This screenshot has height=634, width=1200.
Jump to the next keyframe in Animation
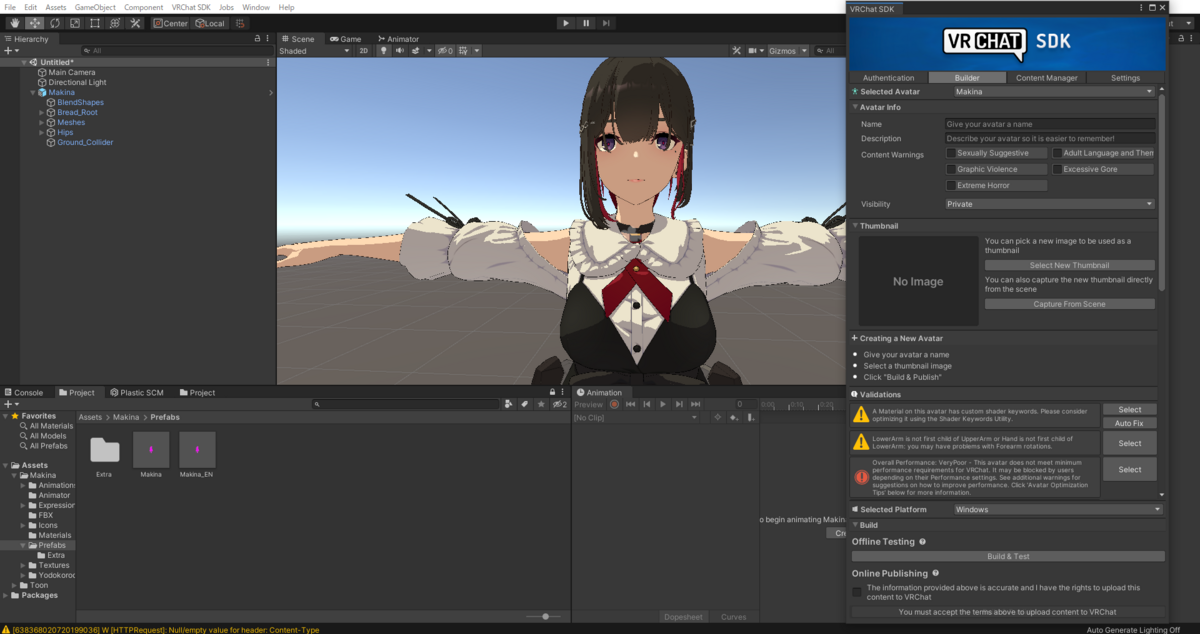pos(679,404)
